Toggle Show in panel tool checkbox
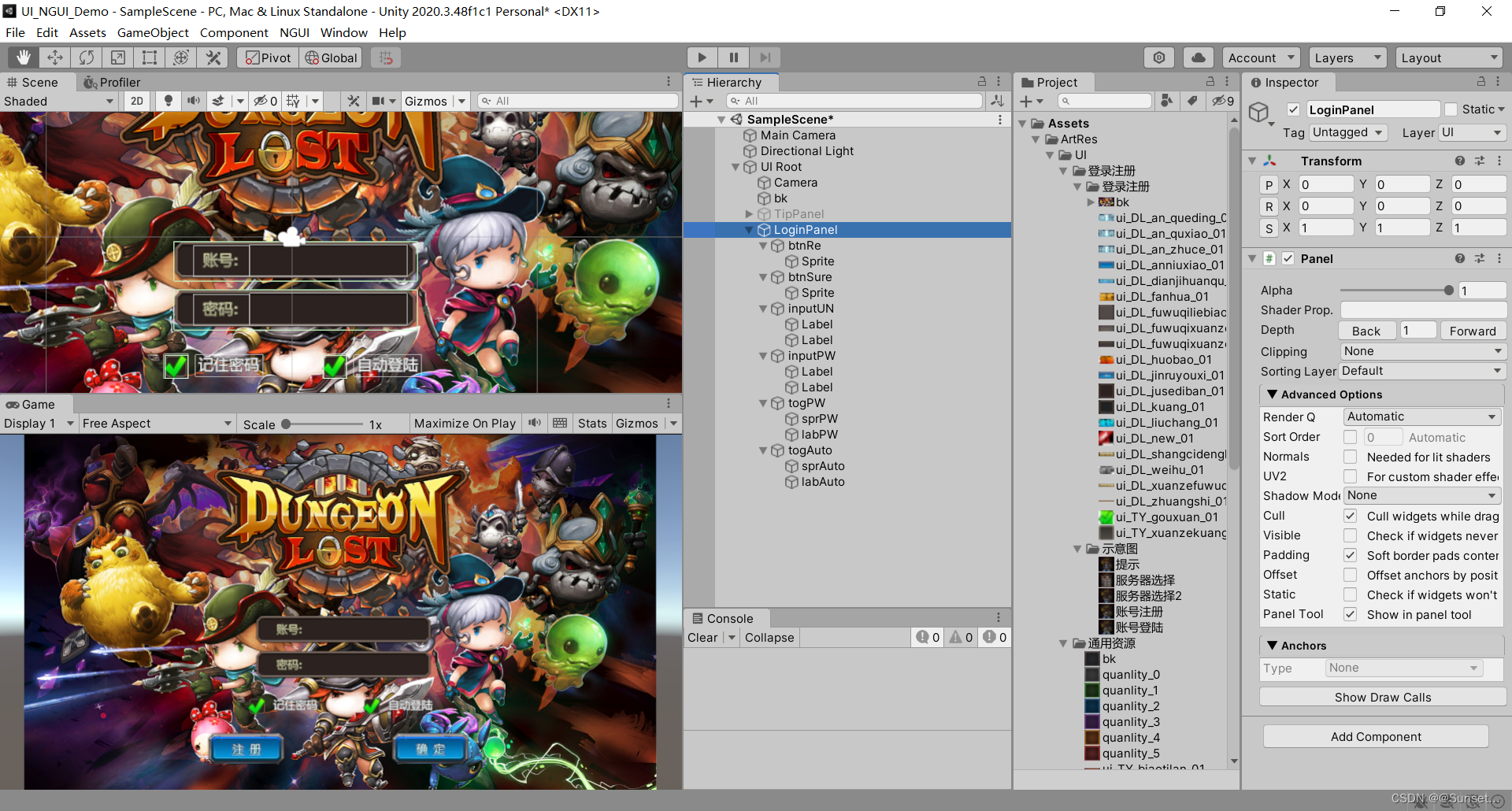Screen dimensions: 1512x811 click(1350, 614)
